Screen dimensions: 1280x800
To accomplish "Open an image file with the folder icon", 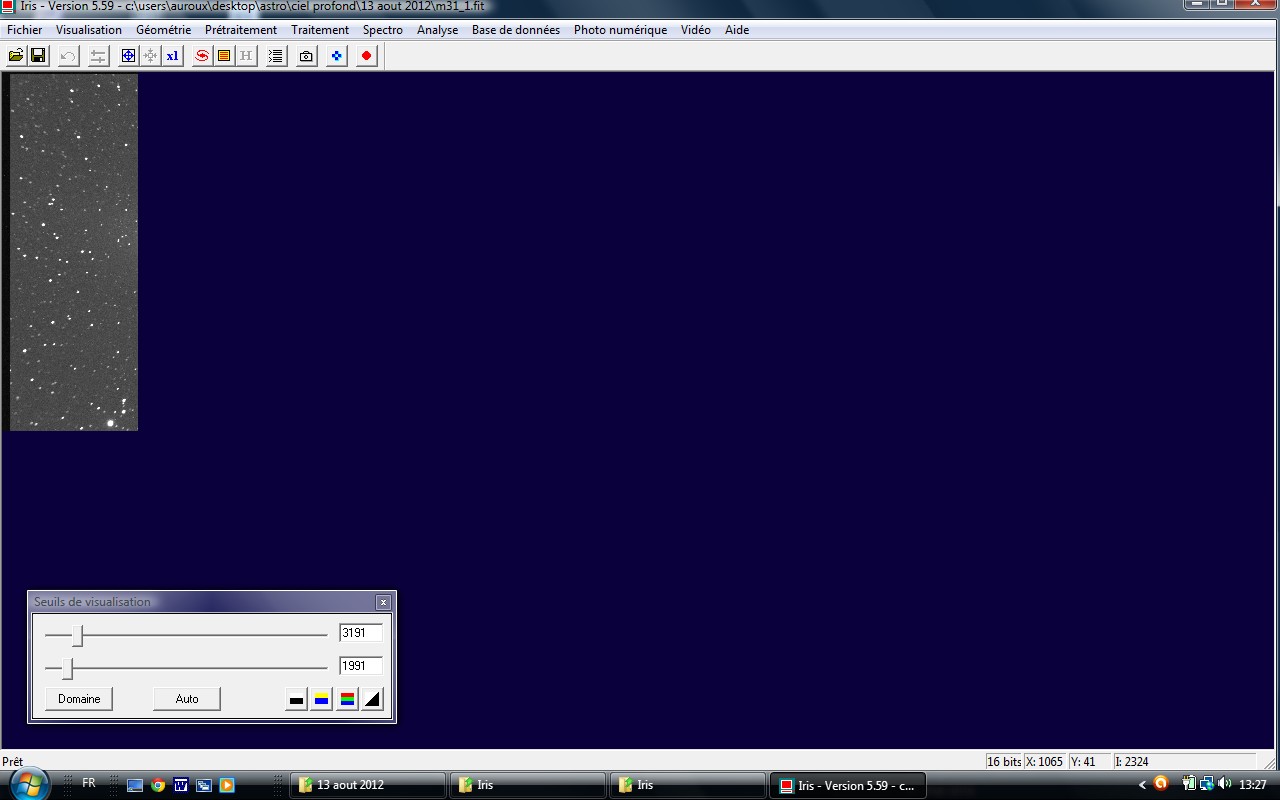I will [x=16, y=56].
